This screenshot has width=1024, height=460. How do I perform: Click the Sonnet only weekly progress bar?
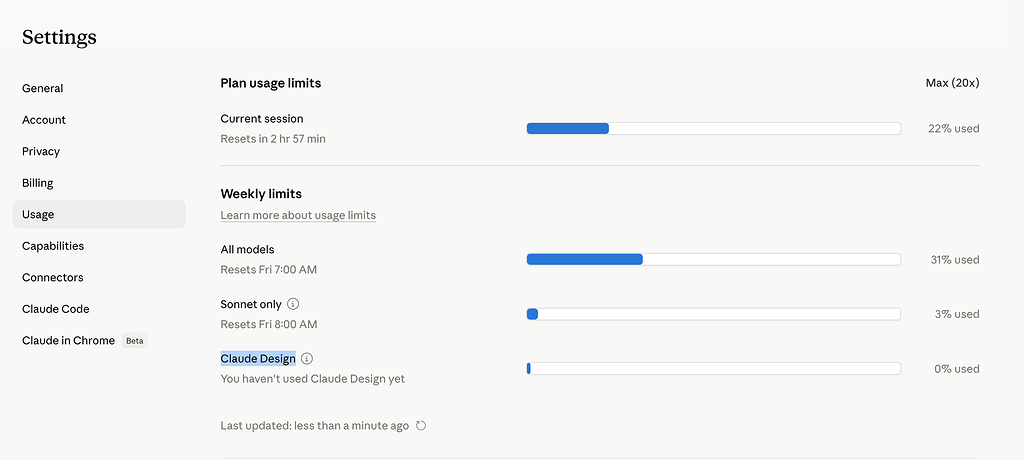point(714,314)
